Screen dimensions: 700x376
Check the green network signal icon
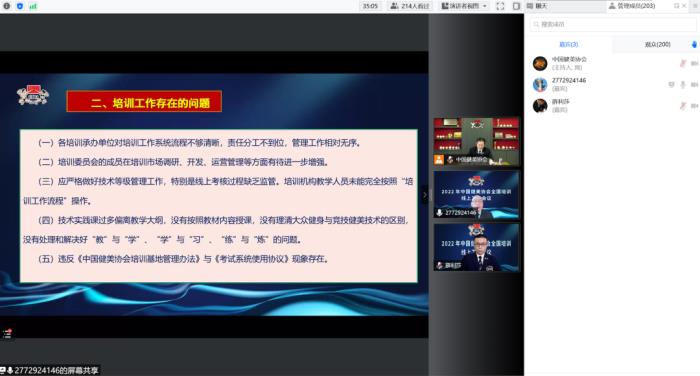pyautogui.click(x=33, y=6)
